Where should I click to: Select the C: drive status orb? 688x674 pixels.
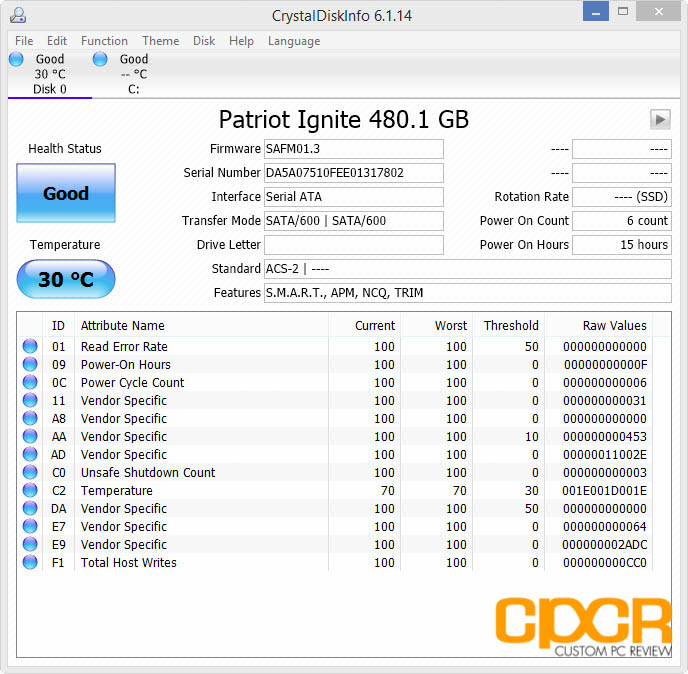click(x=100, y=59)
